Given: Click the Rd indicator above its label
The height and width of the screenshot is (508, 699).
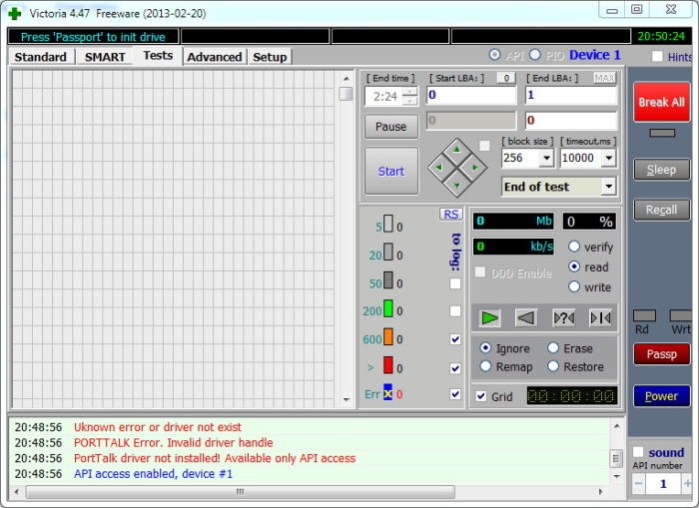Looking at the screenshot, I should click(644, 315).
